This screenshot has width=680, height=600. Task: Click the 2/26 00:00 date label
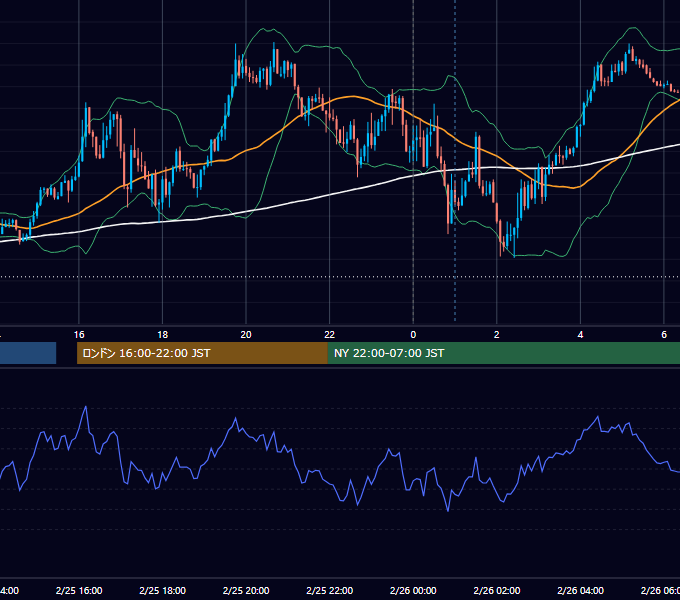pos(413,590)
